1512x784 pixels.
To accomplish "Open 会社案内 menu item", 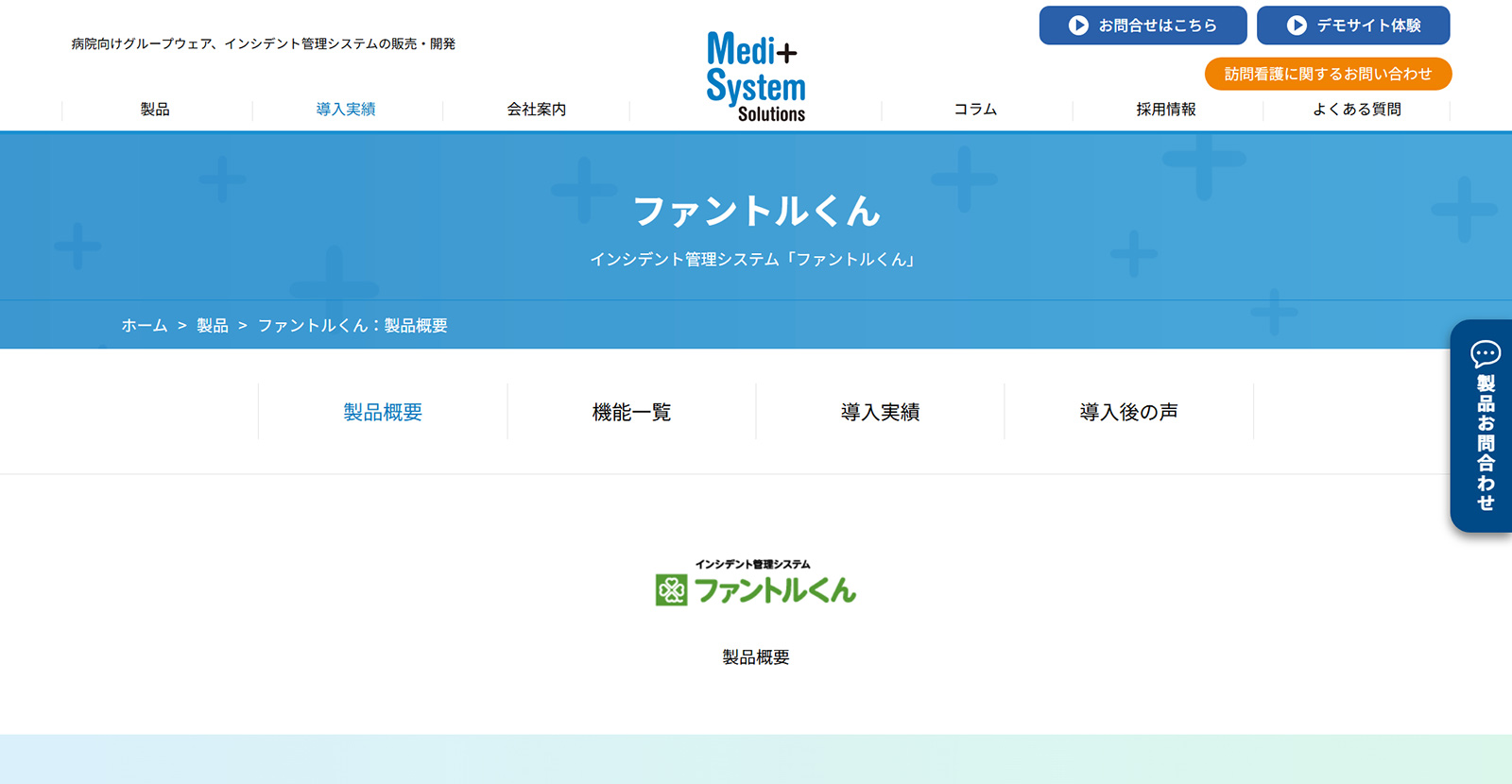I will point(537,110).
